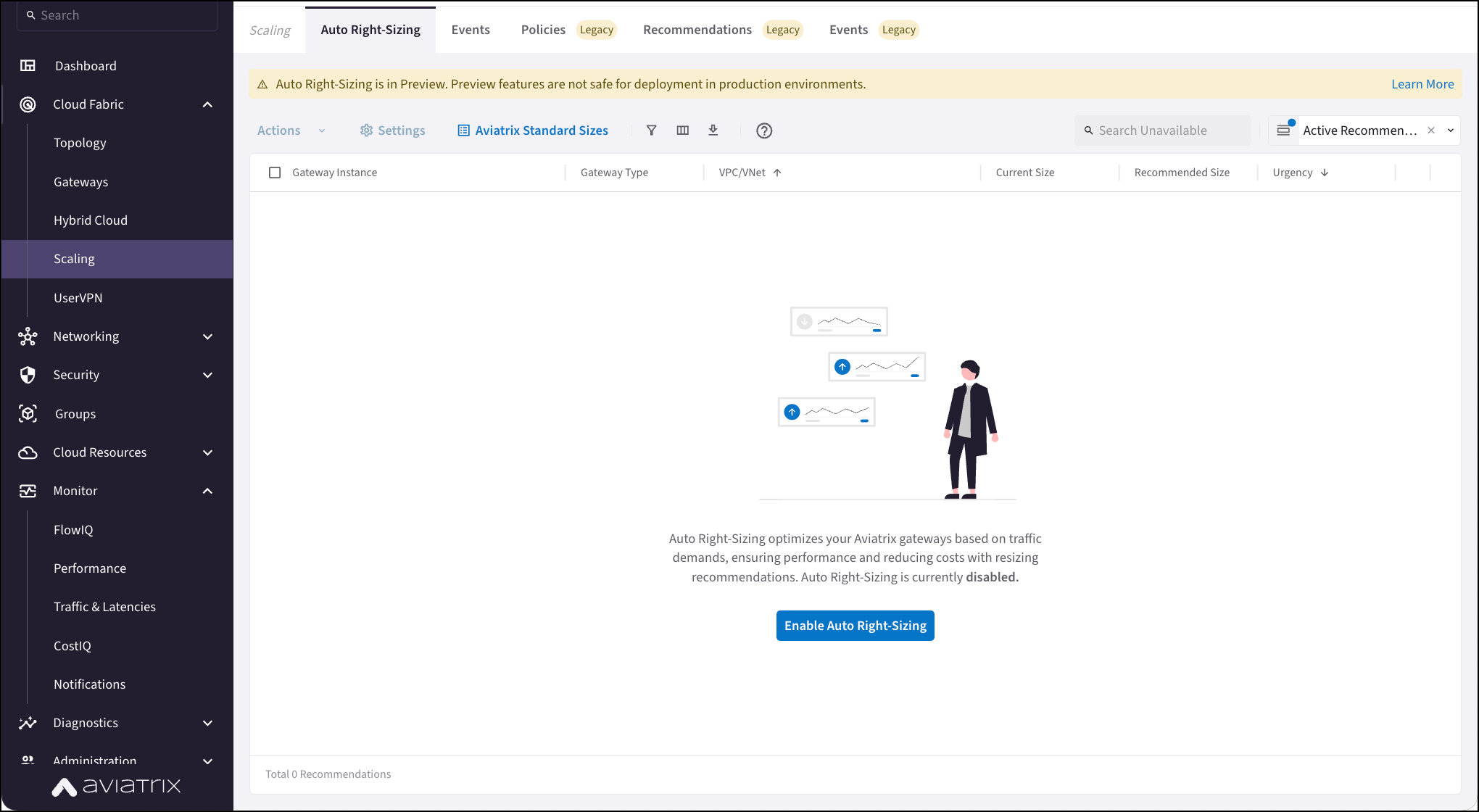Click Enable Auto Right-Sizing button

click(855, 625)
